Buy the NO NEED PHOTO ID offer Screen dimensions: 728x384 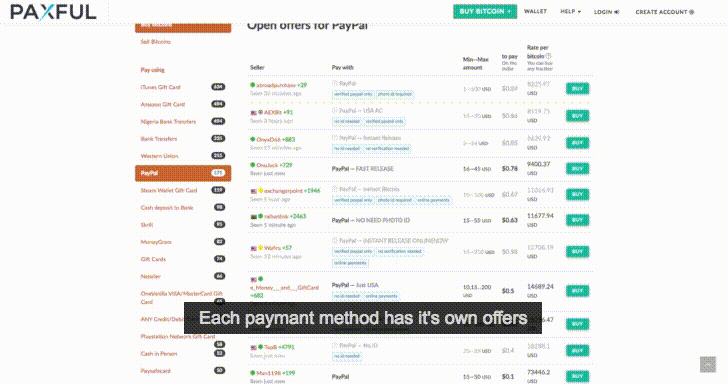[577, 220]
